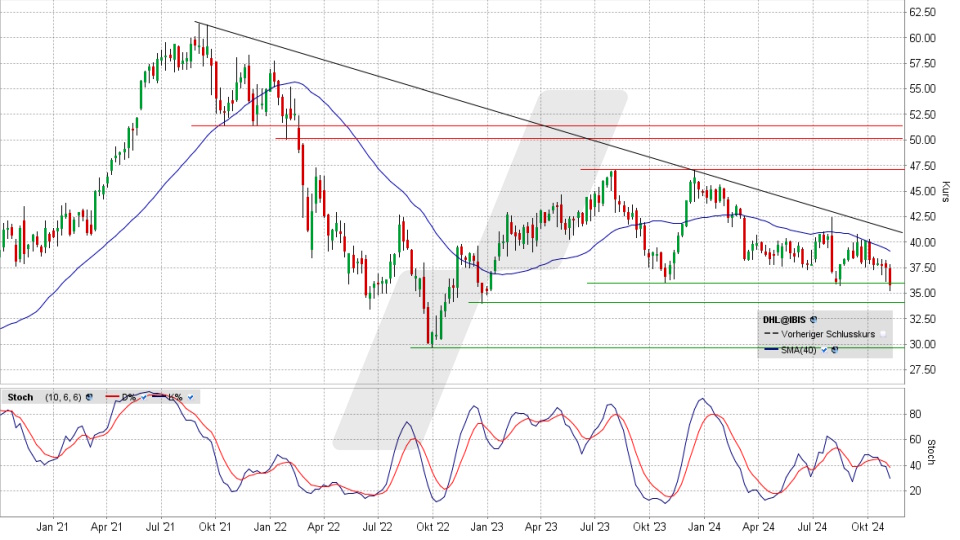Click the 47.50 price axis label
Screen dimensions: 960x540
[x=921, y=165]
